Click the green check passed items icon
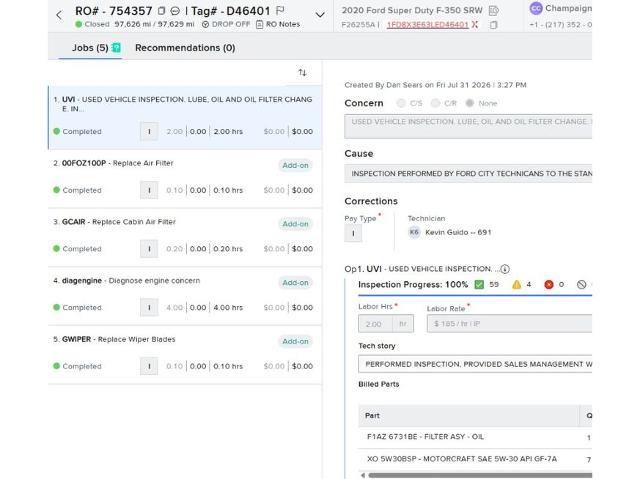640x479 pixels. 479,284
